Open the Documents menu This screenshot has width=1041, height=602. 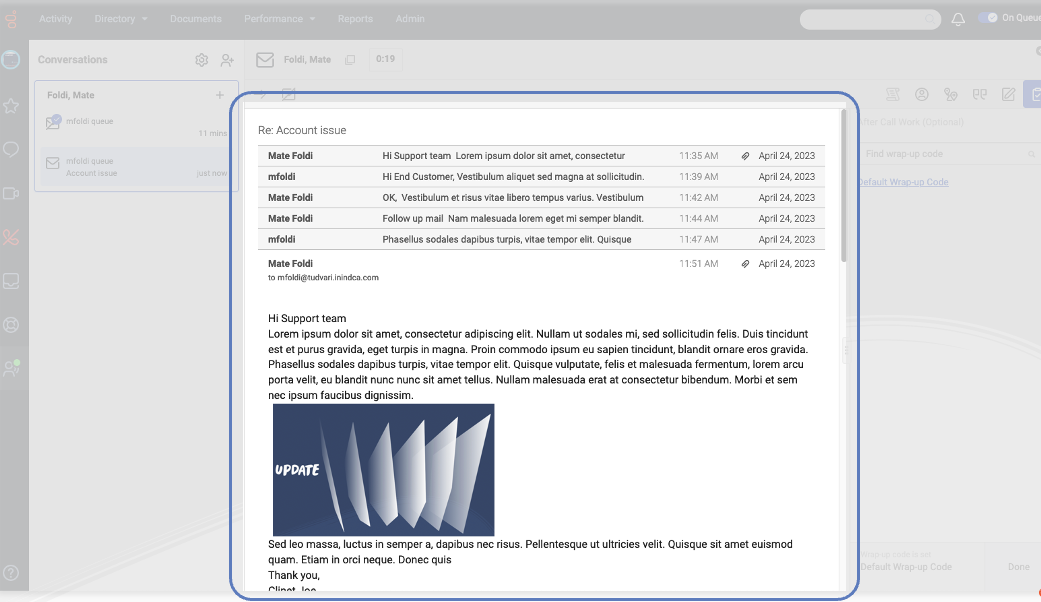pyautogui.click(x=195, y=18)
